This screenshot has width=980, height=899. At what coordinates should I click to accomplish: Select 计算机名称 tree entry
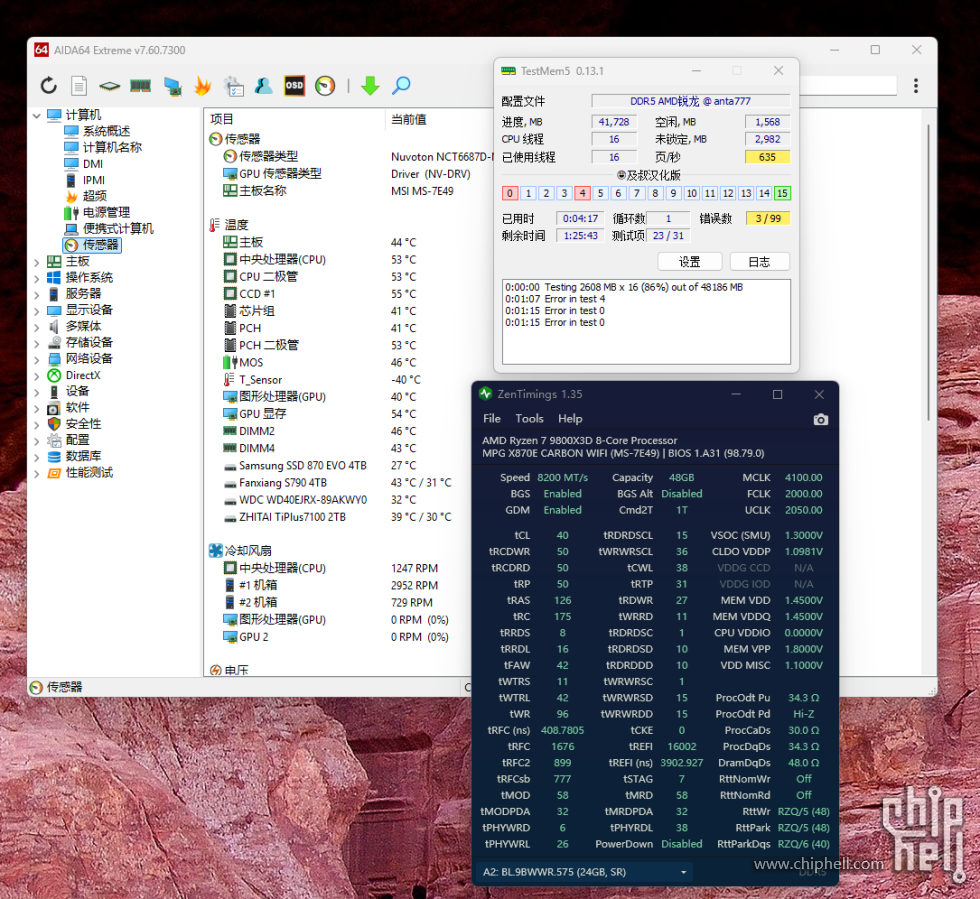point(103,148)
